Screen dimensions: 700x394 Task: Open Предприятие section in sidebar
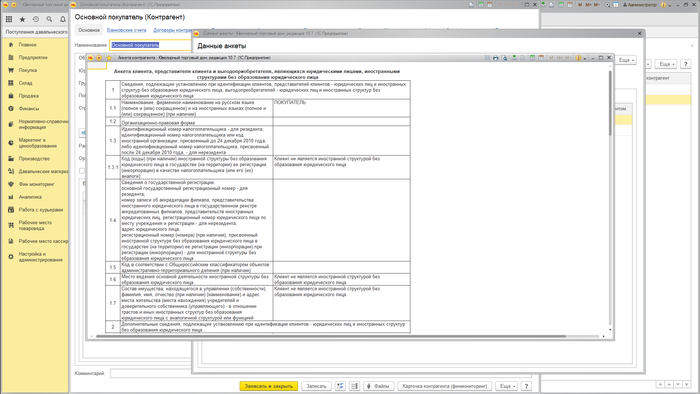[x=33, y=58]
